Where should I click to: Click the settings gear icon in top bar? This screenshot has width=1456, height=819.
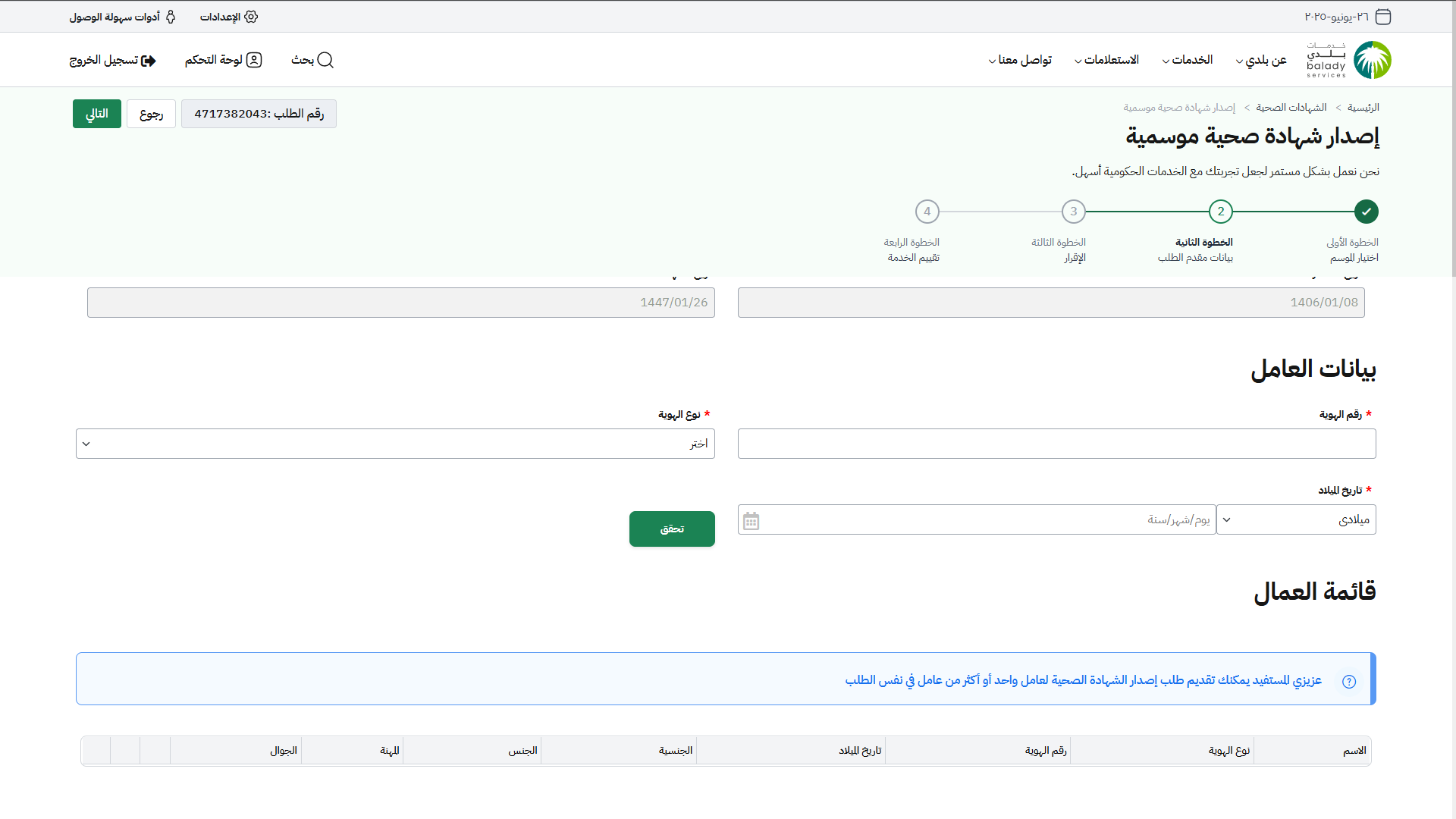click(251, 17)
